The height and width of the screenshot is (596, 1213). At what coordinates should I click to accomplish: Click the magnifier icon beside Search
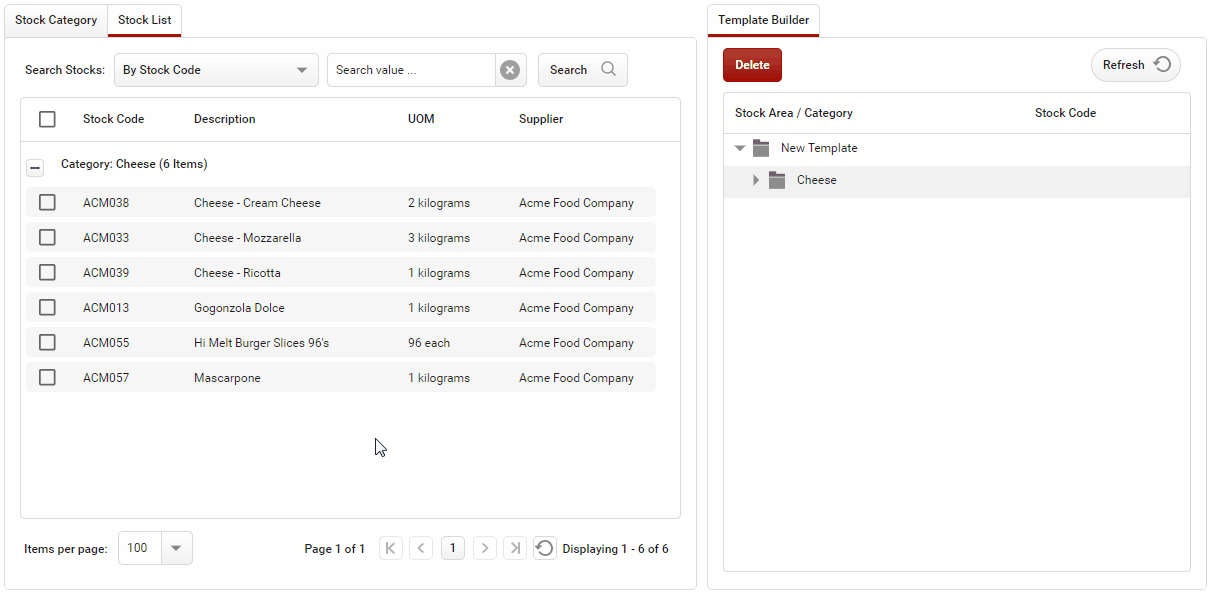(x=609, y=69)
